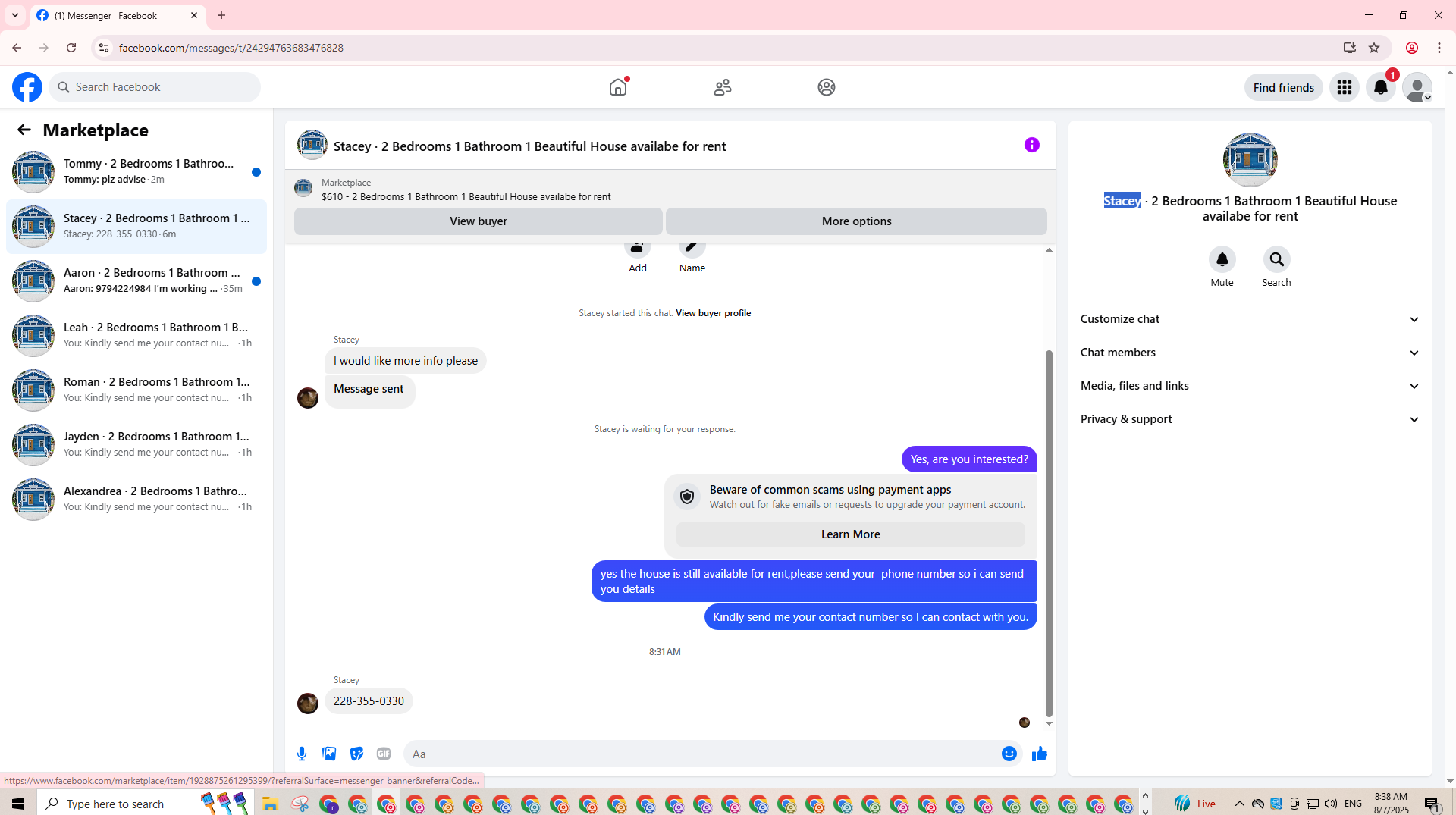Go to the Home feed icon

pyautogui.click(x=618, y=87)
